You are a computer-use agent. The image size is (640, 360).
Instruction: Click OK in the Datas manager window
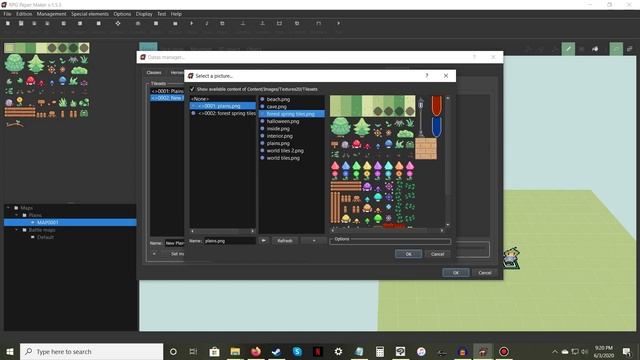click(456, 273)
